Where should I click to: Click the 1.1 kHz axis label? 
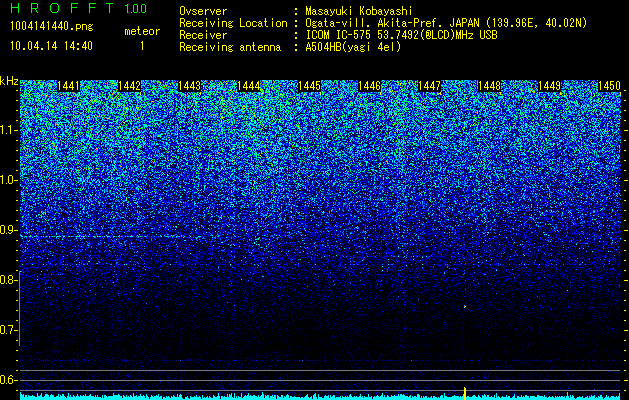point(7,130)
